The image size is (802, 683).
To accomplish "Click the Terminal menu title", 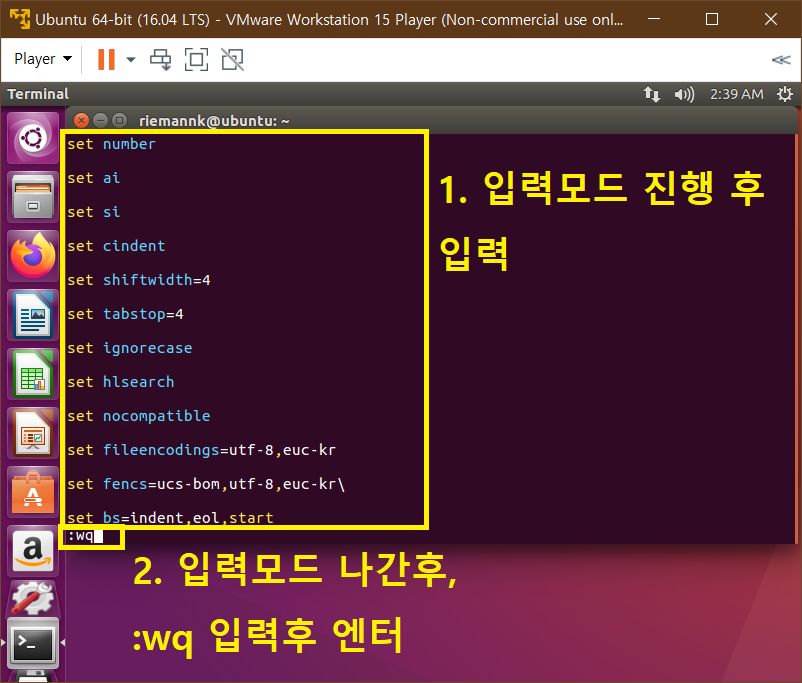I will tap(38, 94).
